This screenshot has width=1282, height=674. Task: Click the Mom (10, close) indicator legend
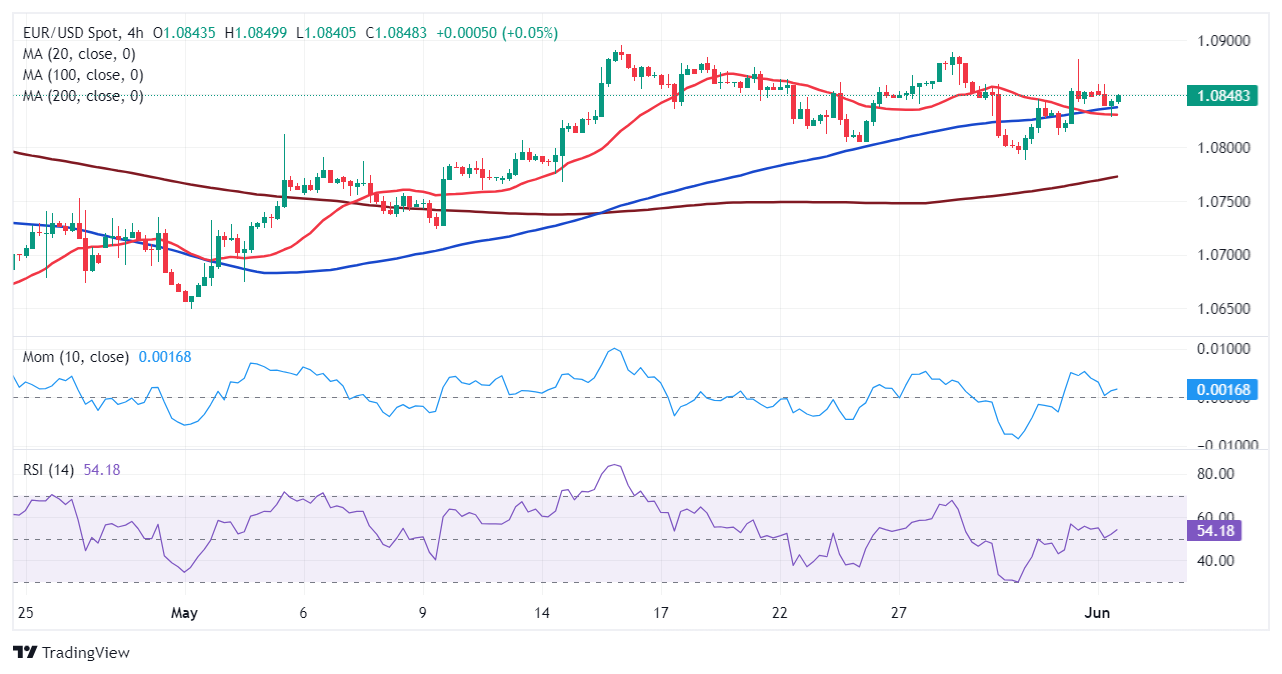coord(76,357)
